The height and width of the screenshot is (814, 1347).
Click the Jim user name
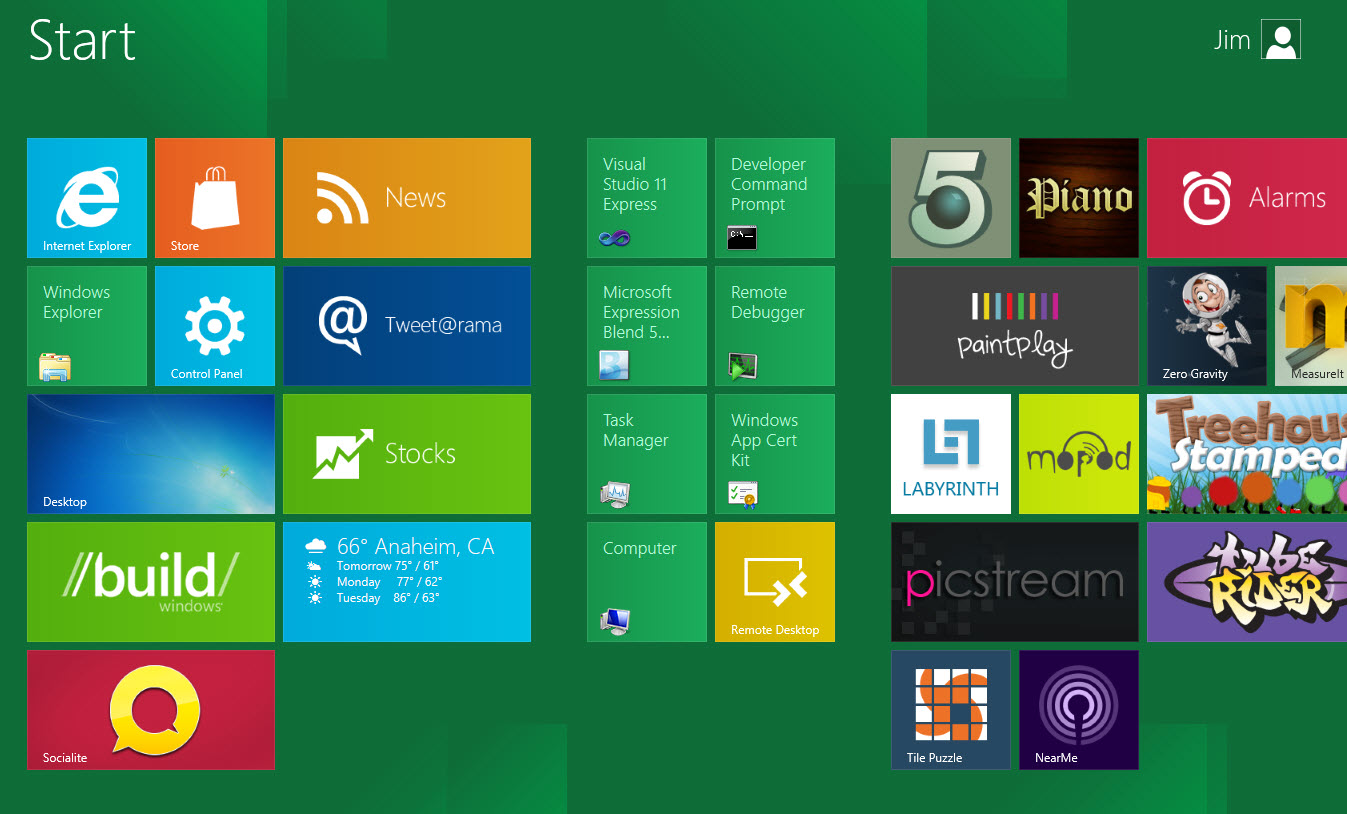1232,40
